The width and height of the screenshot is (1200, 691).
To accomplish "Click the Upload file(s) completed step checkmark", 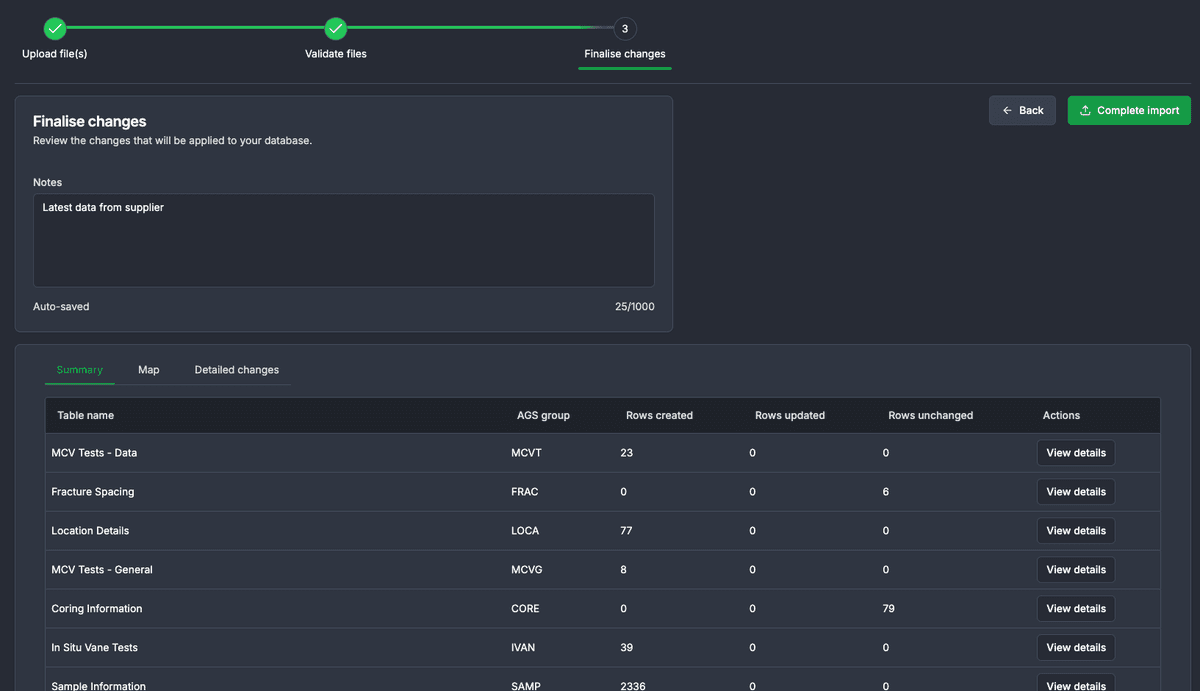I will [55, 29].
